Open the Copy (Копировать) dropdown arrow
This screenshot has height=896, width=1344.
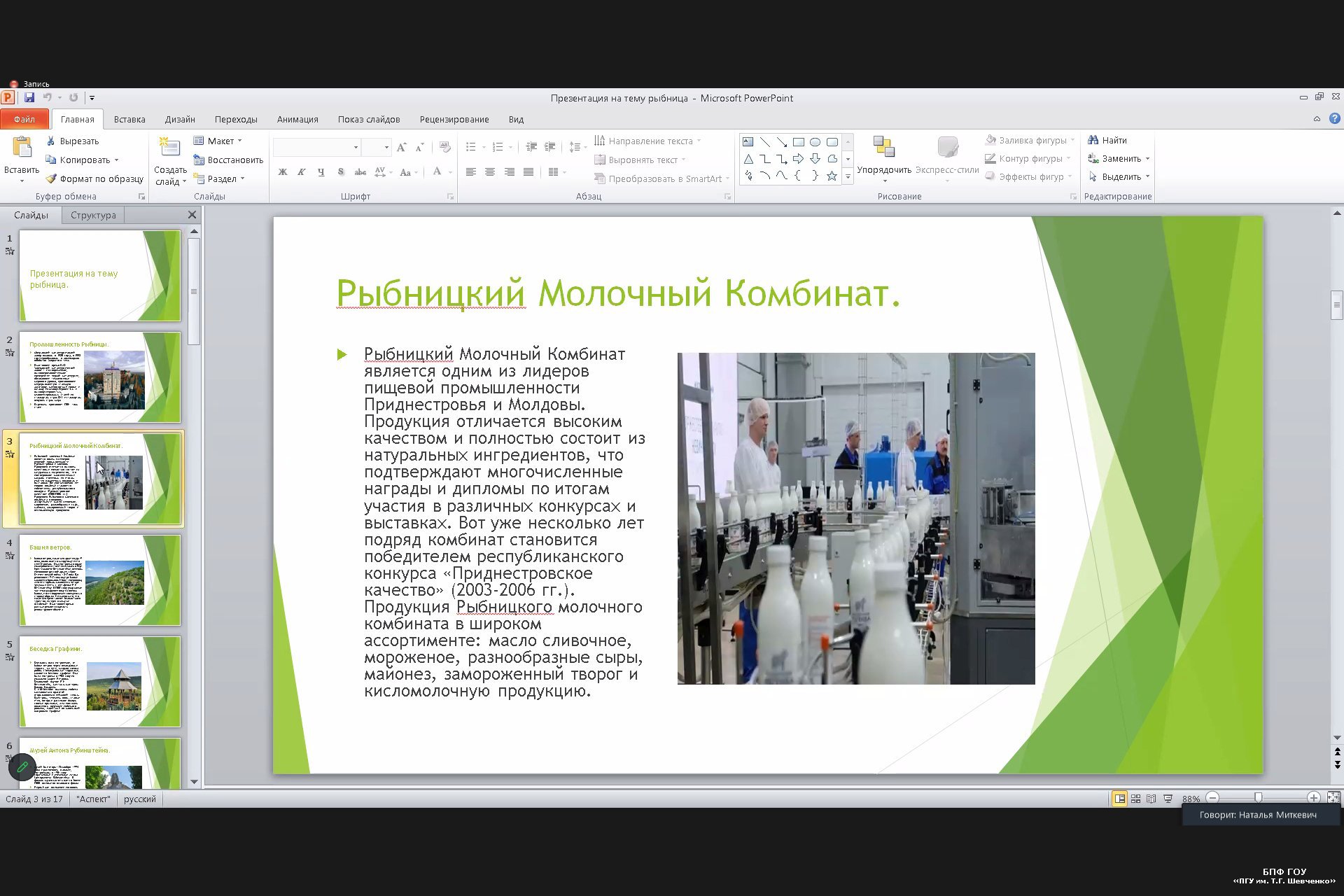(x=116, y=160)
